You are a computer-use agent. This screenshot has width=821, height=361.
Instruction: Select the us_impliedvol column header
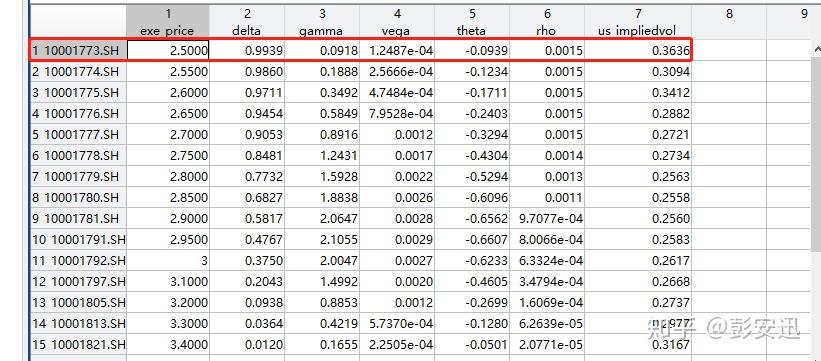click(638, 22)
